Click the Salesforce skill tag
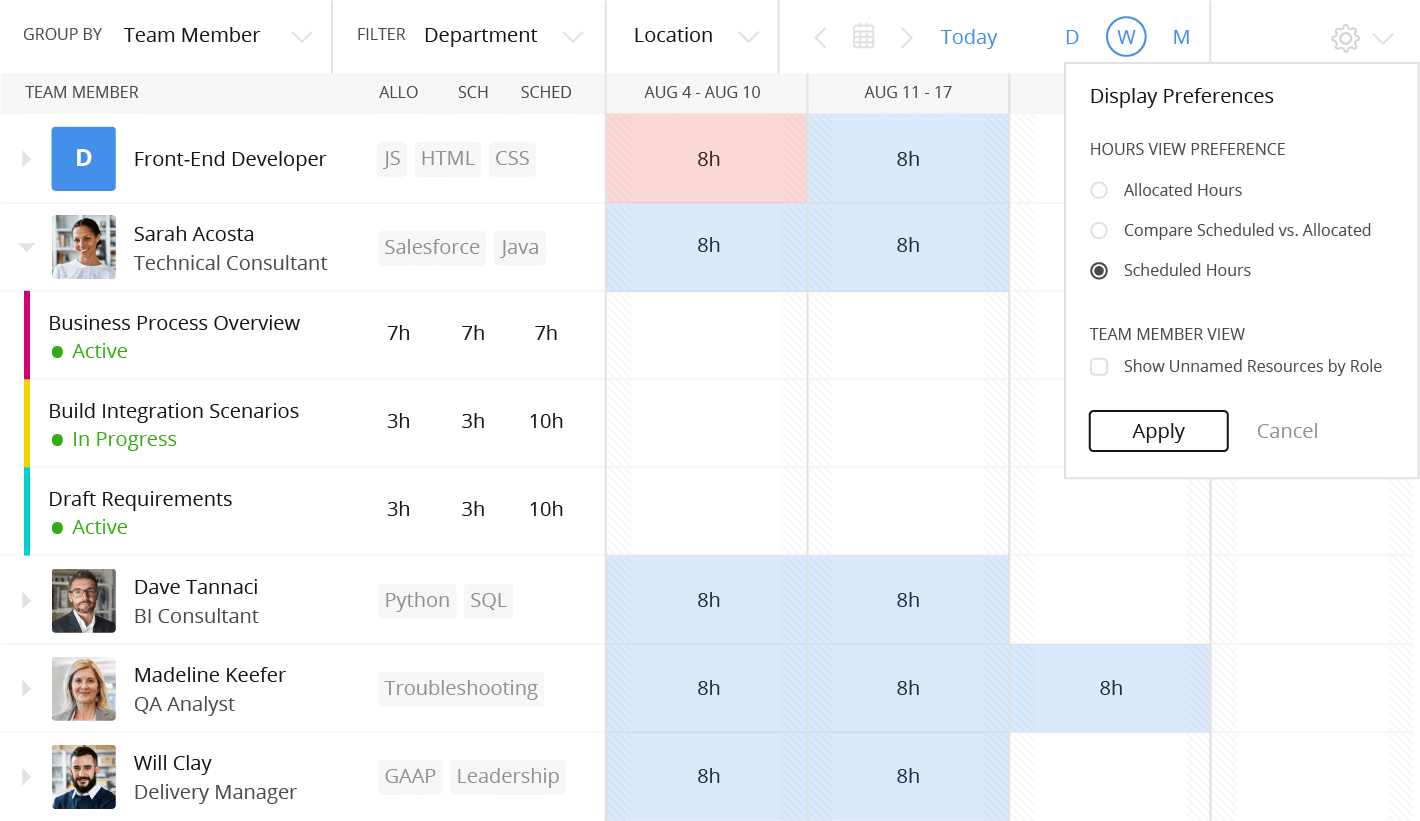 point(432,247)
